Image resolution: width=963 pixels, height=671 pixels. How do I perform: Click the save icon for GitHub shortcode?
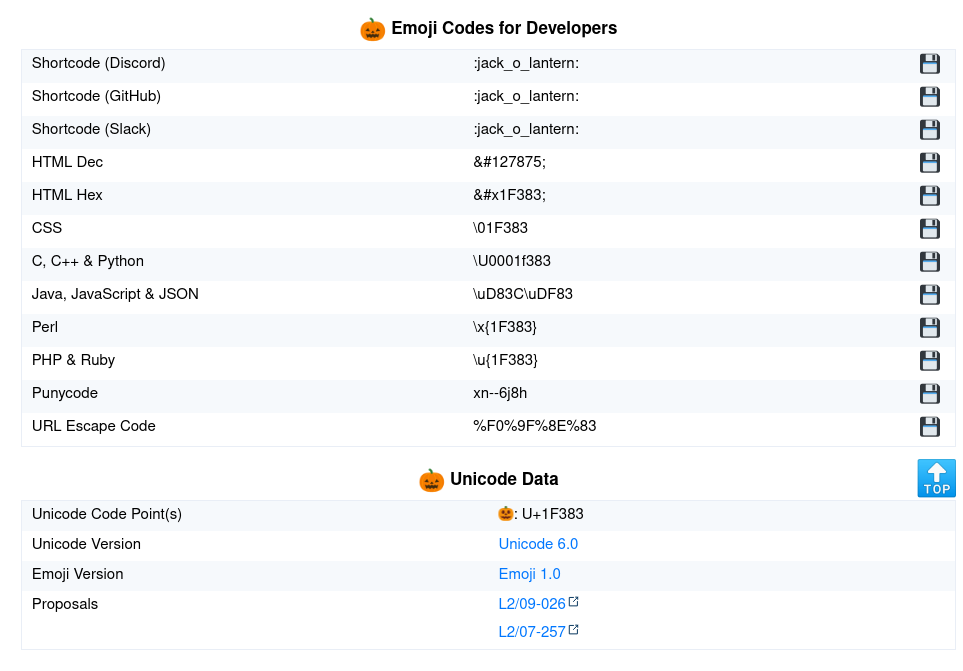tap(929, 97)
